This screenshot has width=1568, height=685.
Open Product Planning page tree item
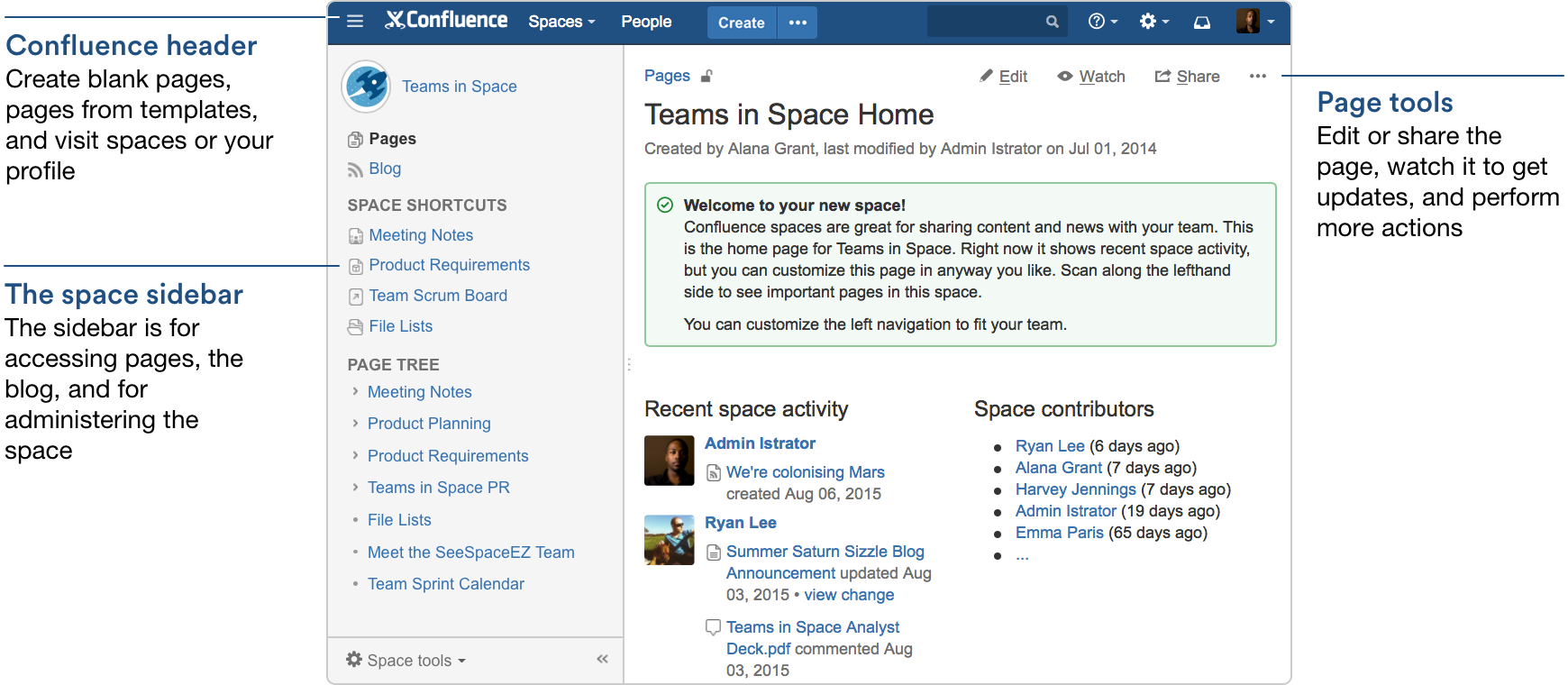(429, 424)
